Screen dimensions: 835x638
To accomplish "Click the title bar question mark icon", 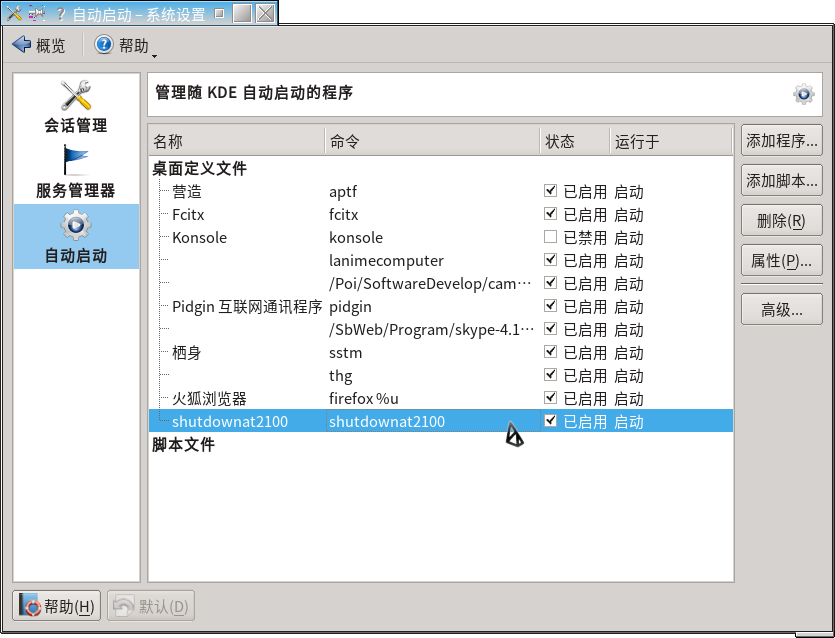I will click(x=60, y=14).
